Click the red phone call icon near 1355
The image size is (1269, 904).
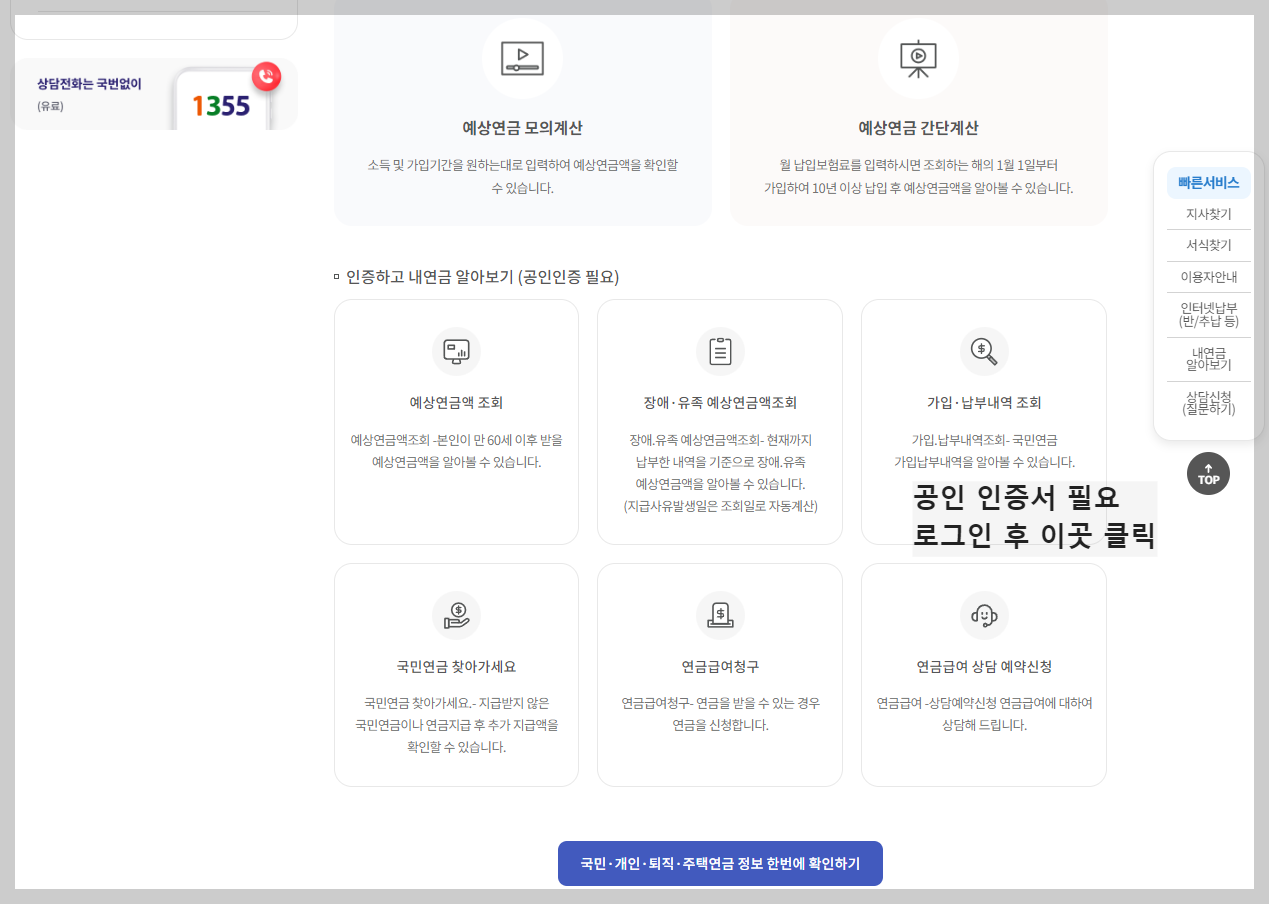pyautogui.click(x=266, y=77)
